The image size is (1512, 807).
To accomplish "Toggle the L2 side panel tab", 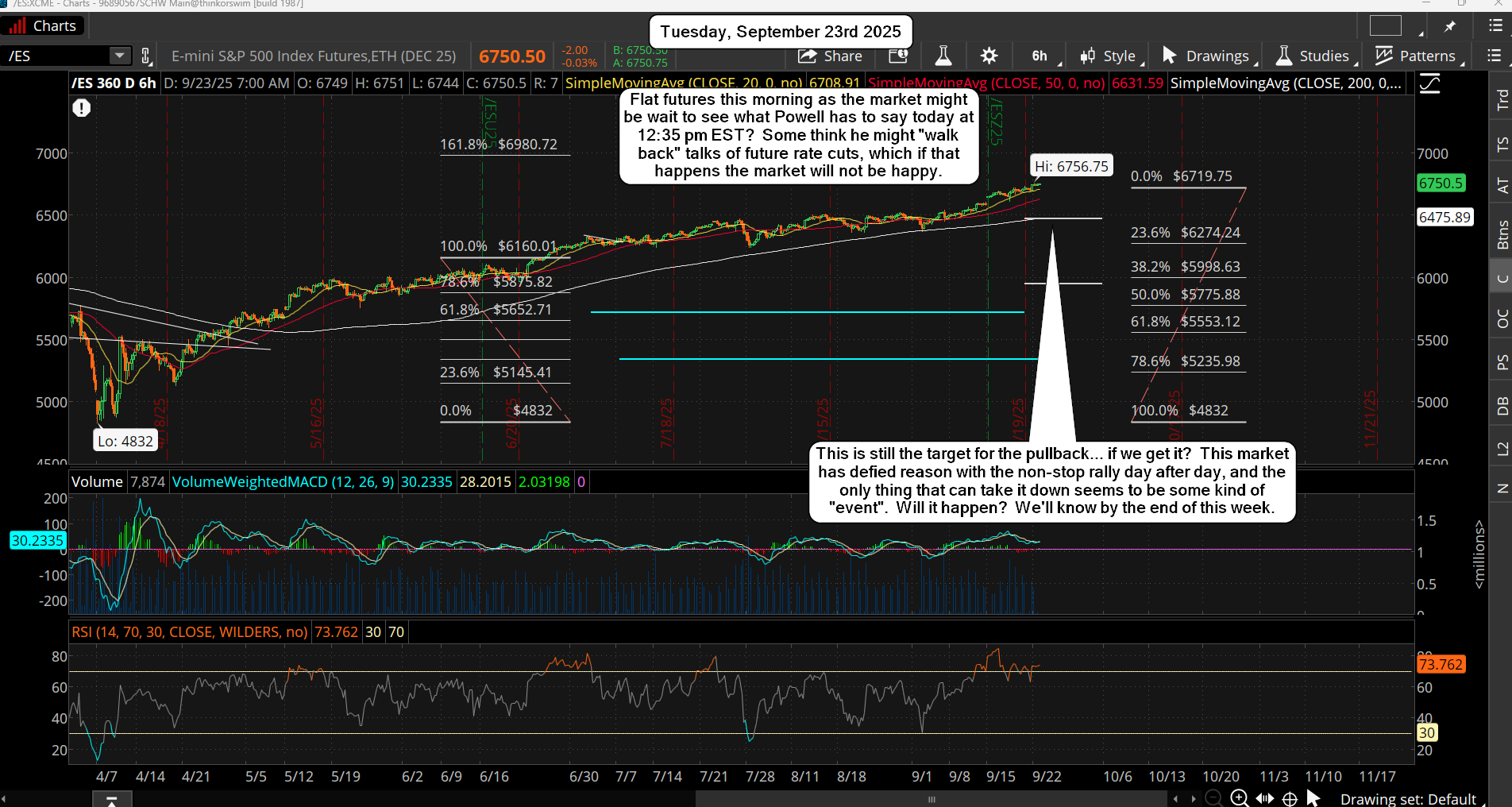I will pos(1502,449).
